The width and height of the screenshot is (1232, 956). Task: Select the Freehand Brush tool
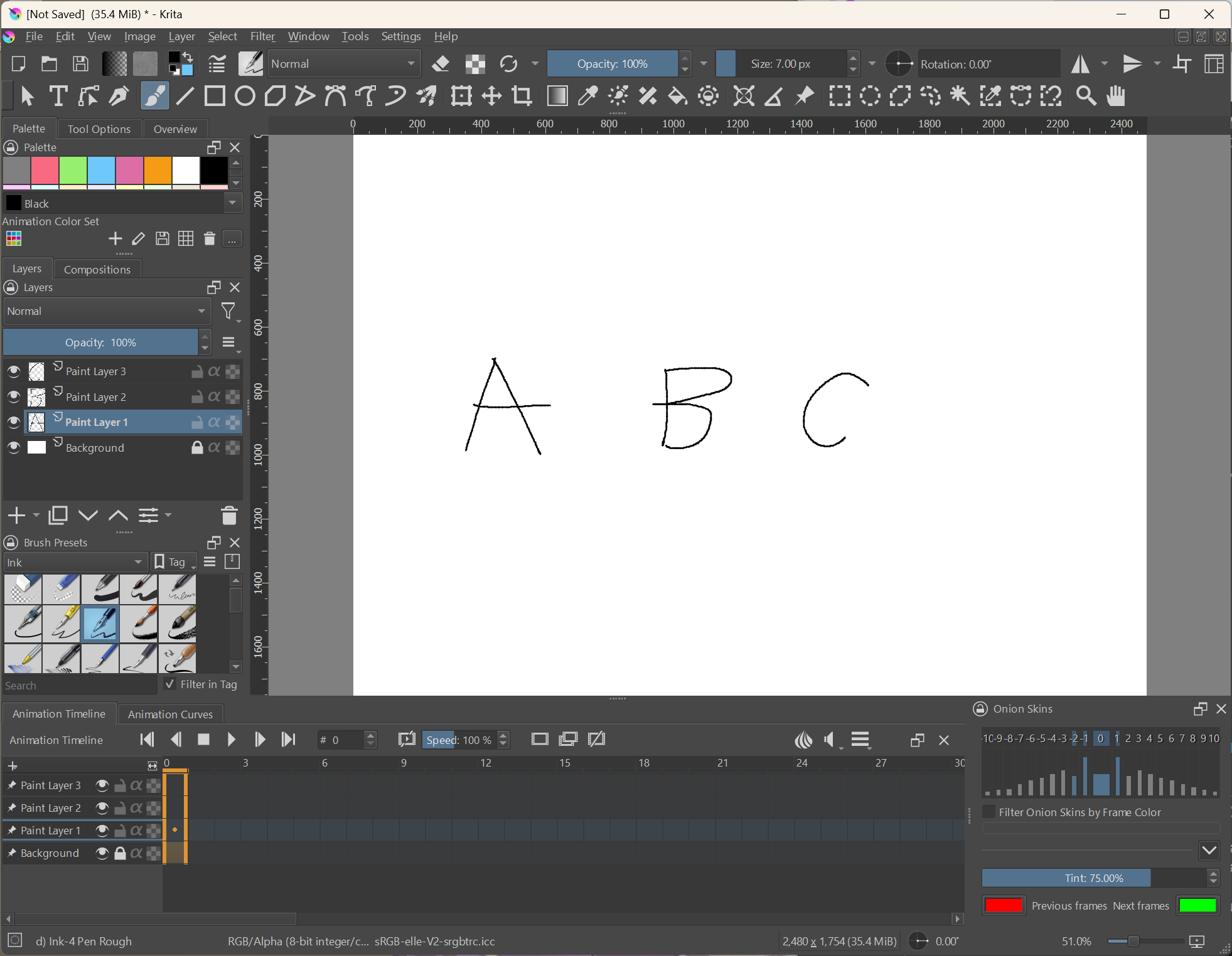click(x=154, y=96)
